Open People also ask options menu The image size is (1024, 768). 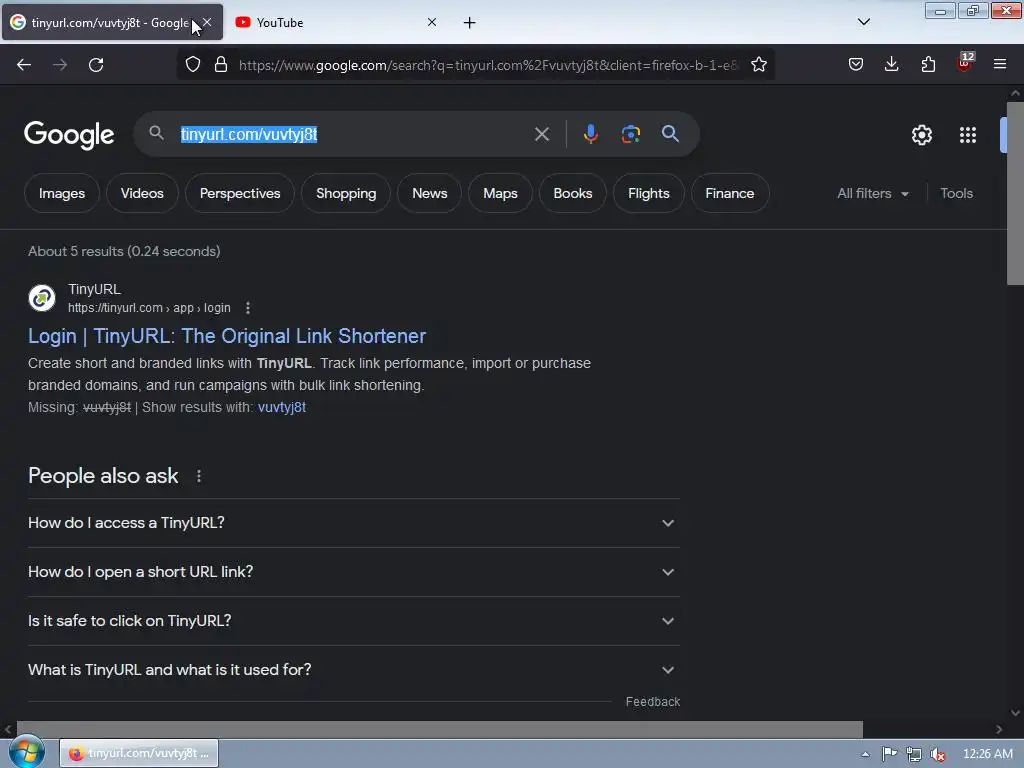point(199,476)
